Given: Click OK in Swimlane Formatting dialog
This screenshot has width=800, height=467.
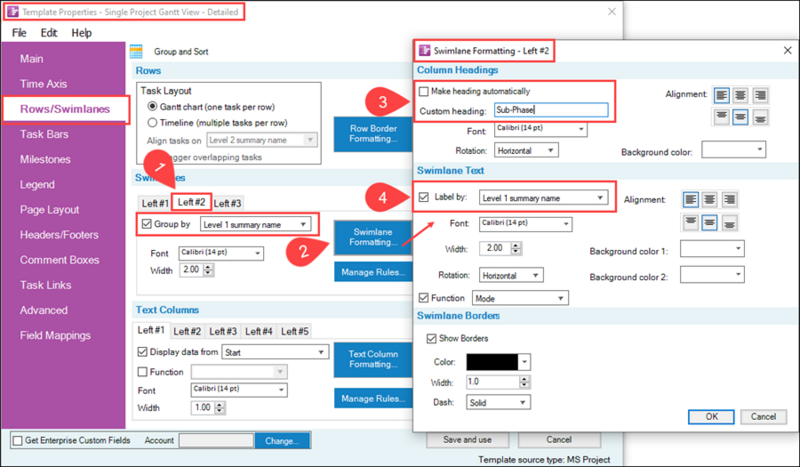Looking at the screenshot, I should tap(711, 416).
